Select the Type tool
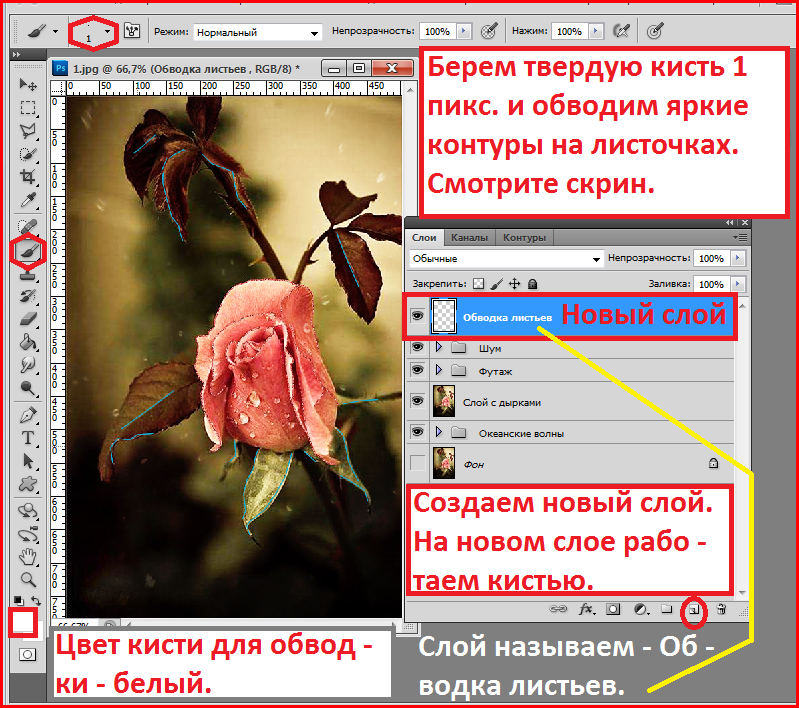This screenshot has width=799, height=708. click(28, 438)
